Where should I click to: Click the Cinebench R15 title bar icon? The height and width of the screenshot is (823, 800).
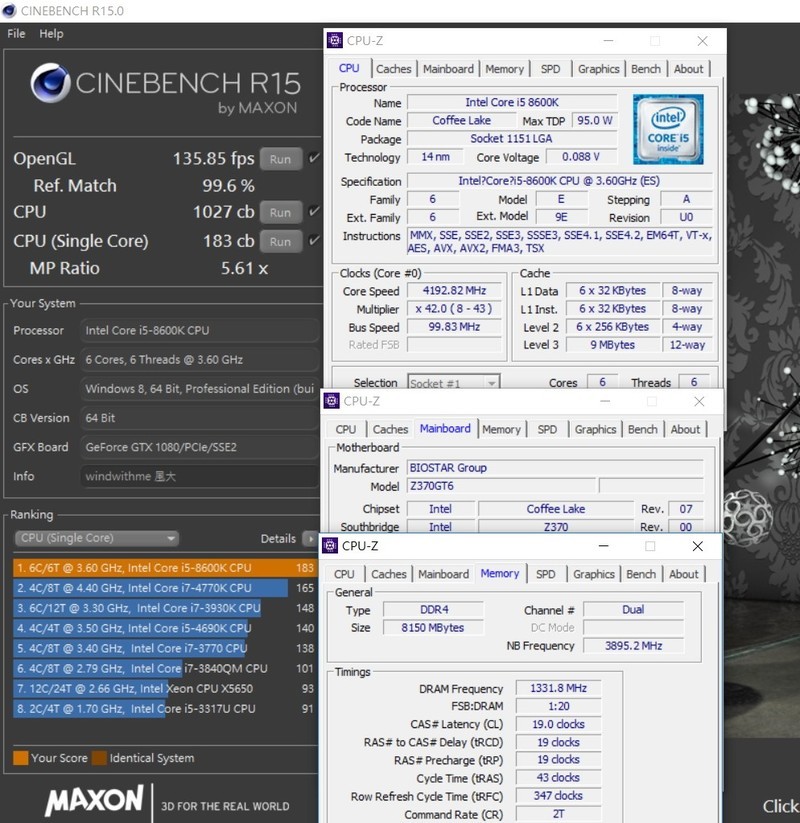(x=9, y=12)
